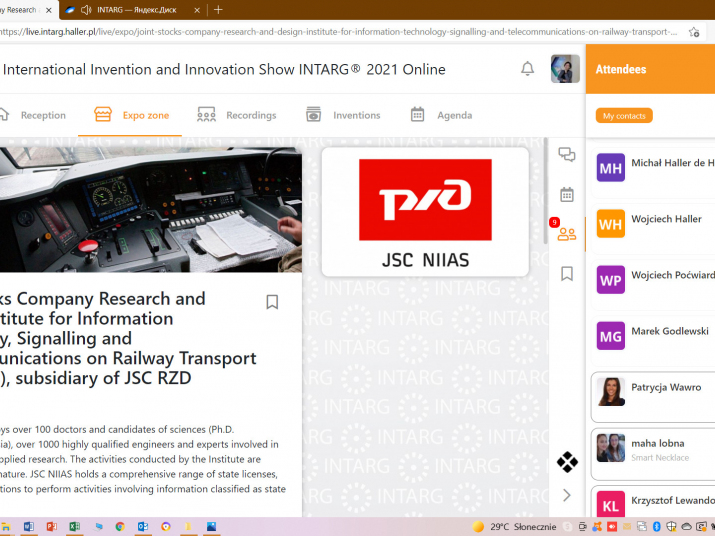Open a new browser tab

[x=218, y=10]
